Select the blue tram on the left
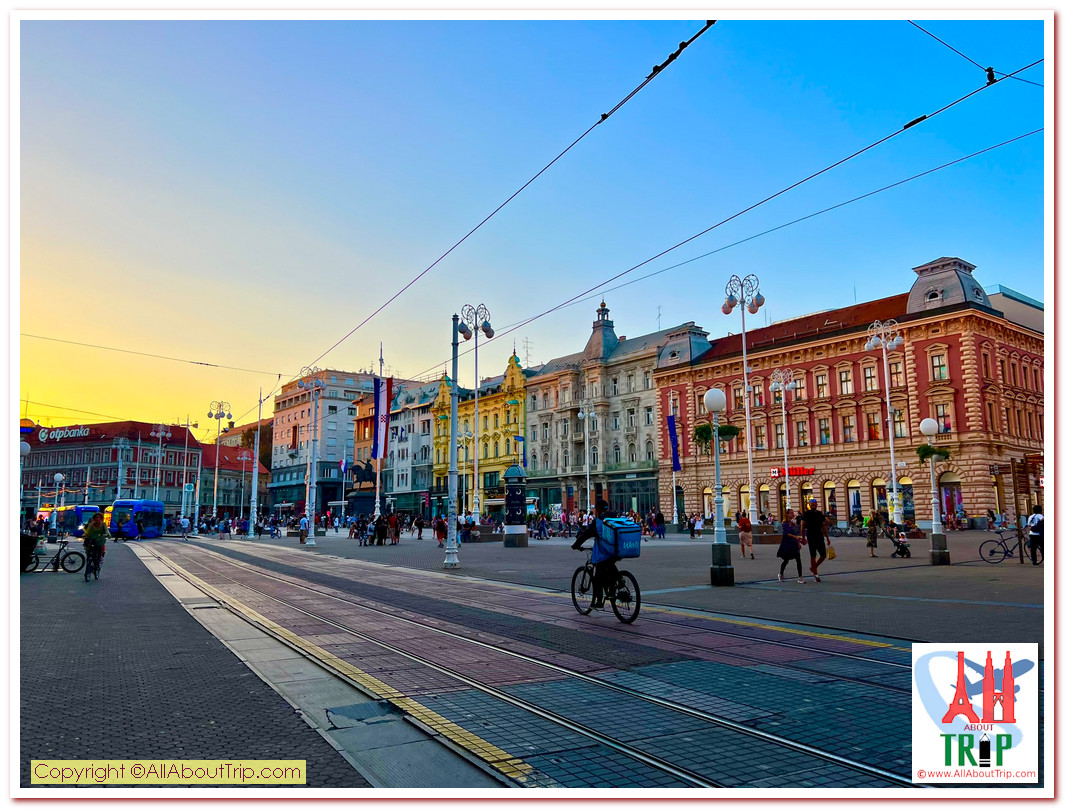The height and width of the screenshot is (809, 1065). point(136,518)
